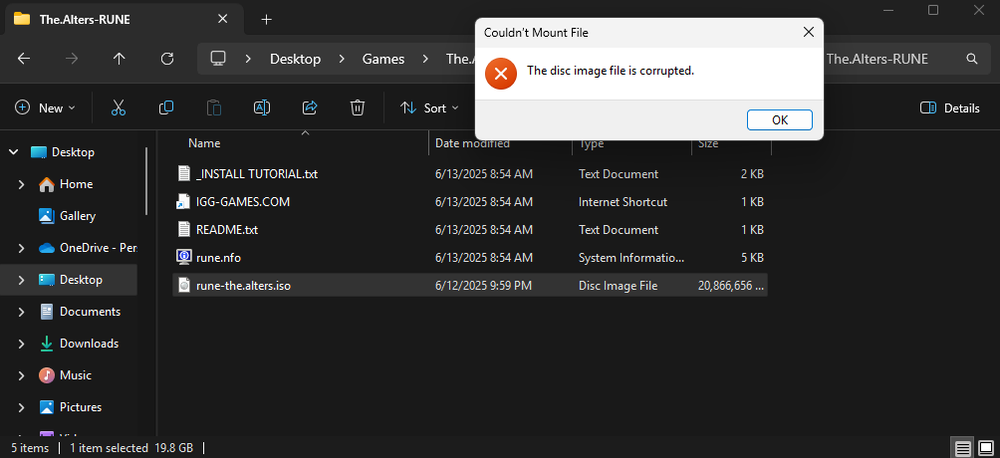
Task: Add a new tab with plus button
Action: (x=267, y=19)
